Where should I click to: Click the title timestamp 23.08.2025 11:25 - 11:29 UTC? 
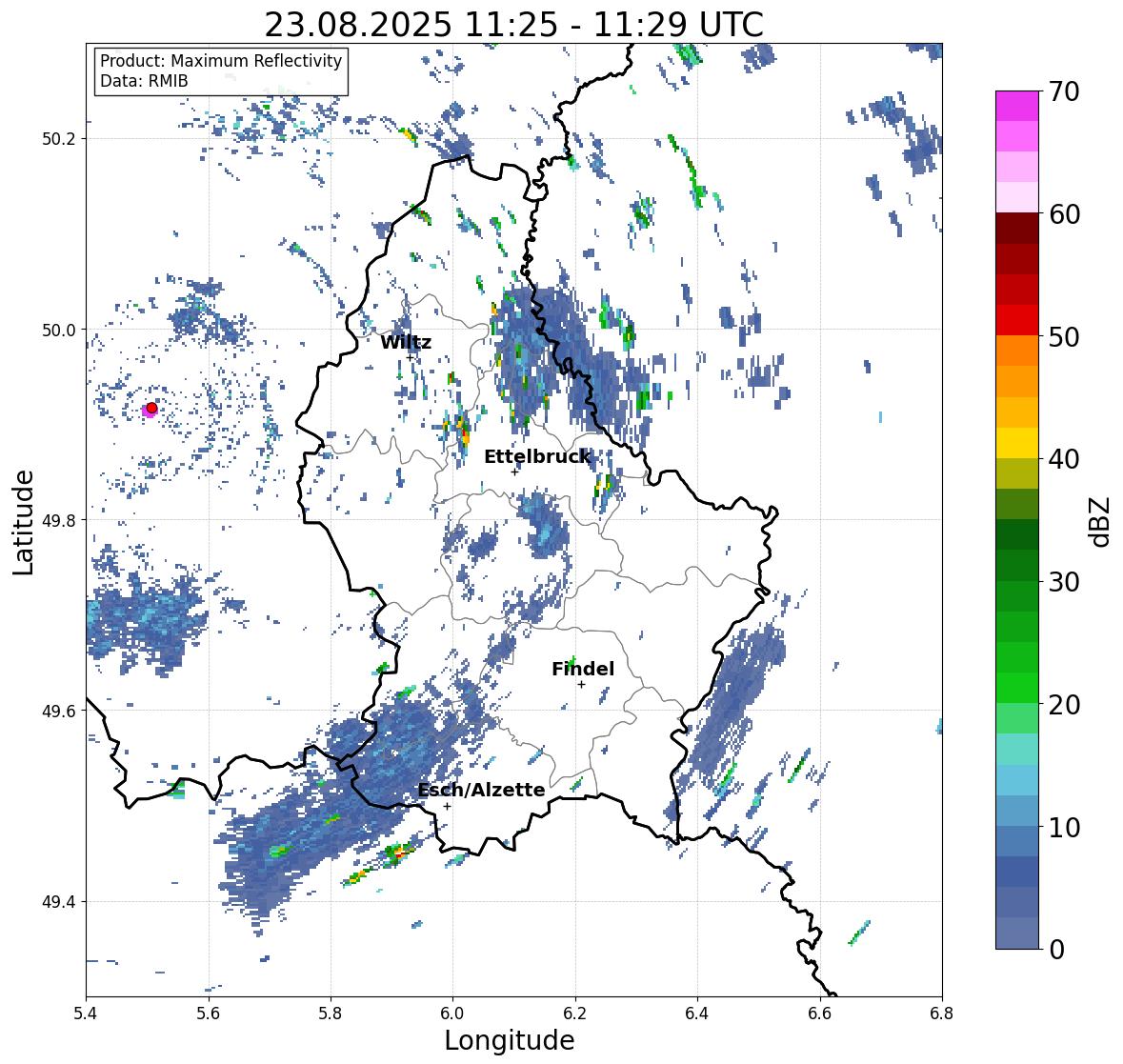coord(514,25)
